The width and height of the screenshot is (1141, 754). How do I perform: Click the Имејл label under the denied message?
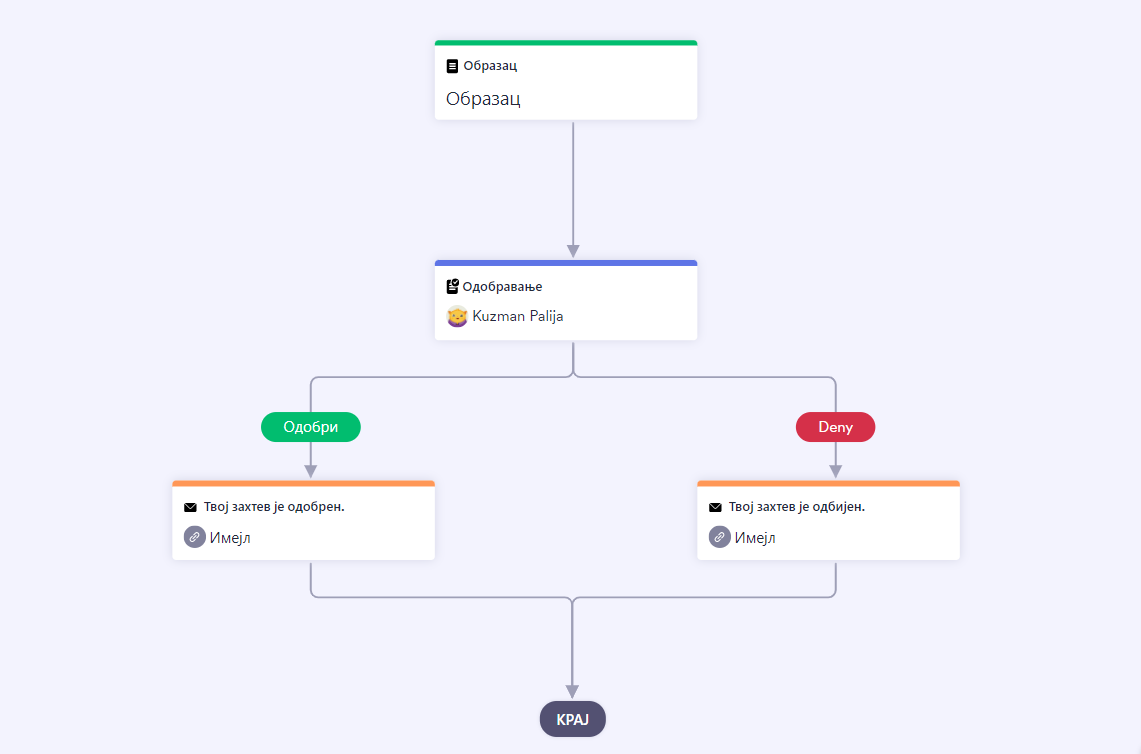point(755,538)
